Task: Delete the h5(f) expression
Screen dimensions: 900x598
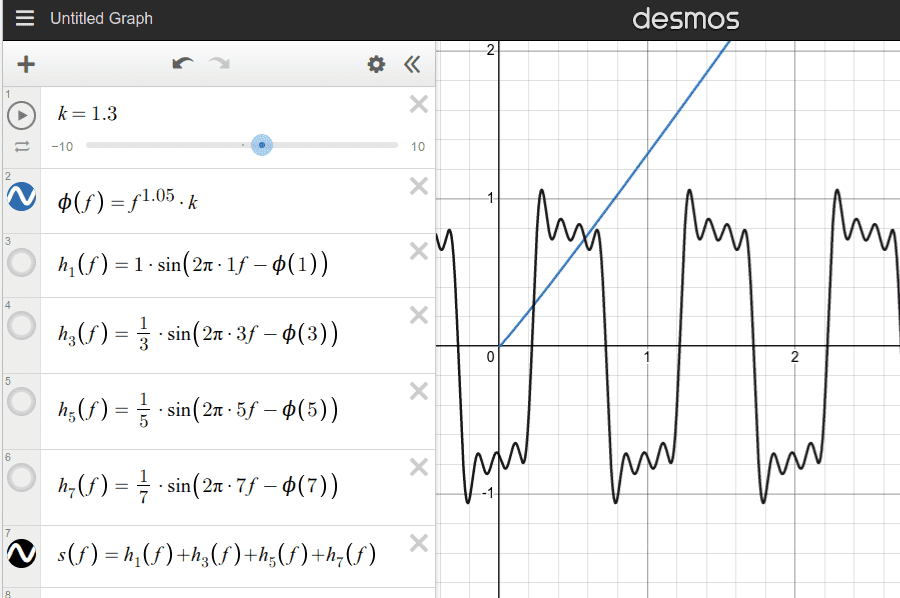Action: (419, 391)
